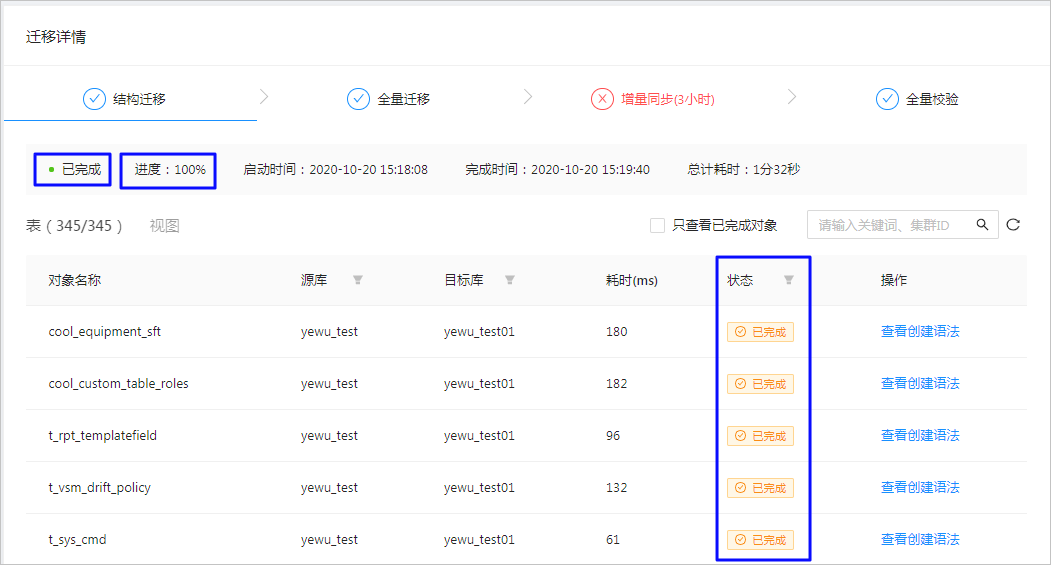Viewport: 1051px width, 565px height.
Task: Open 查看创建语法 for t_sys_cmd
Action: click(920, 540)
